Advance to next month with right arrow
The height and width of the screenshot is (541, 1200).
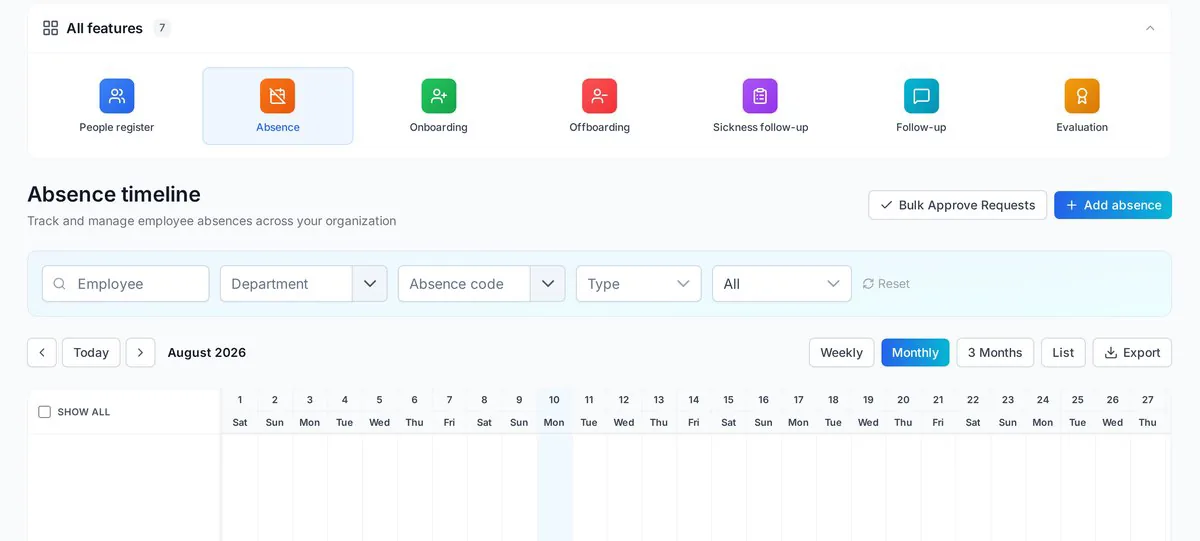tap(140, 352)
